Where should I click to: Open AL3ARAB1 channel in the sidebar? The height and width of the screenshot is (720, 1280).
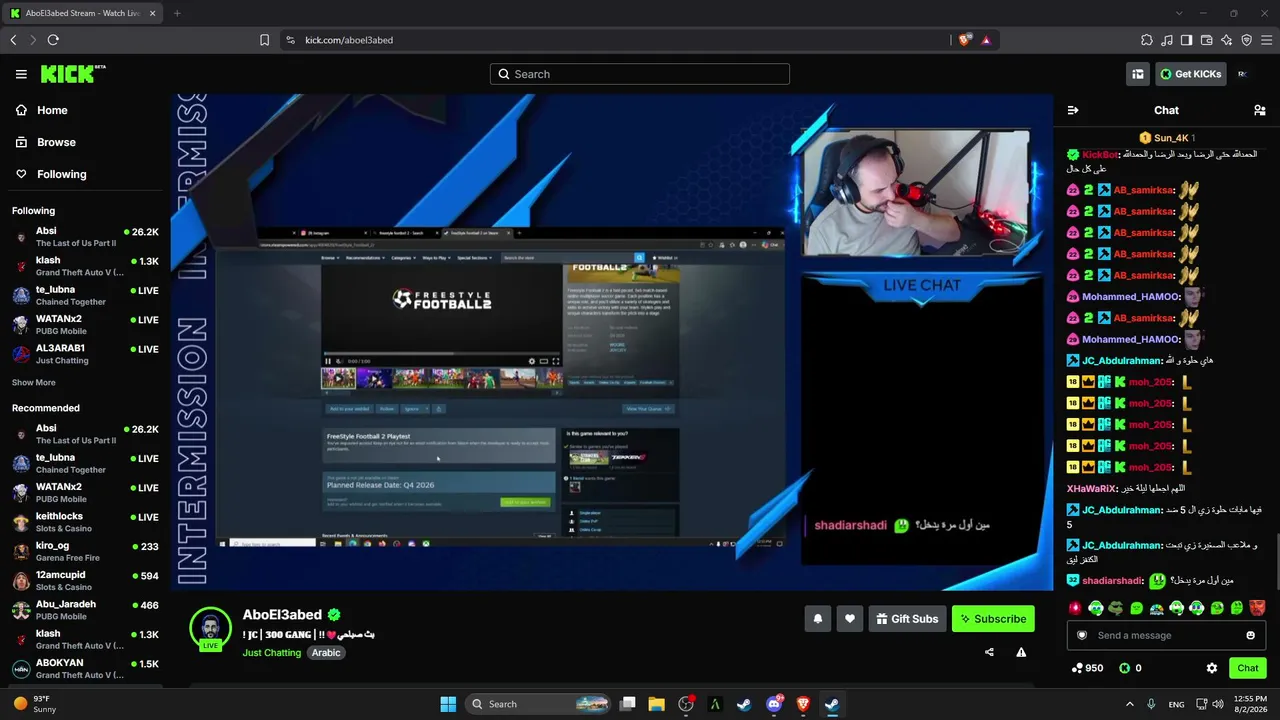click(85, 354)
